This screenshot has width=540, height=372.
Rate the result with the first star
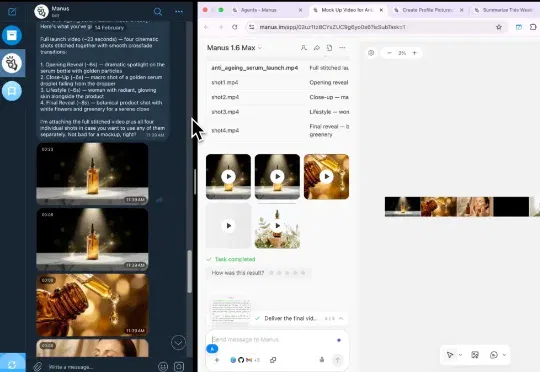point(271,273)
